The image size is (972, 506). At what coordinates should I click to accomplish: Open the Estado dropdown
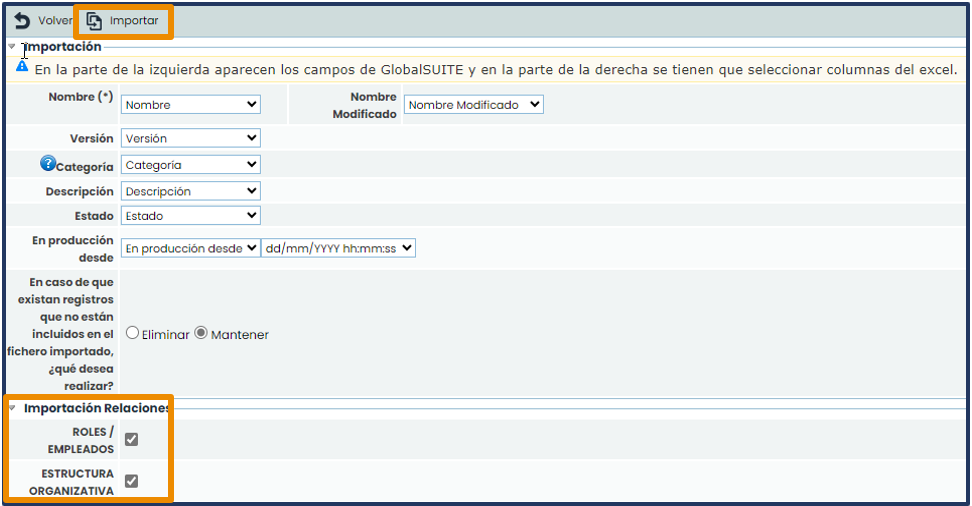pyautogui.click(x=190, y=215)
